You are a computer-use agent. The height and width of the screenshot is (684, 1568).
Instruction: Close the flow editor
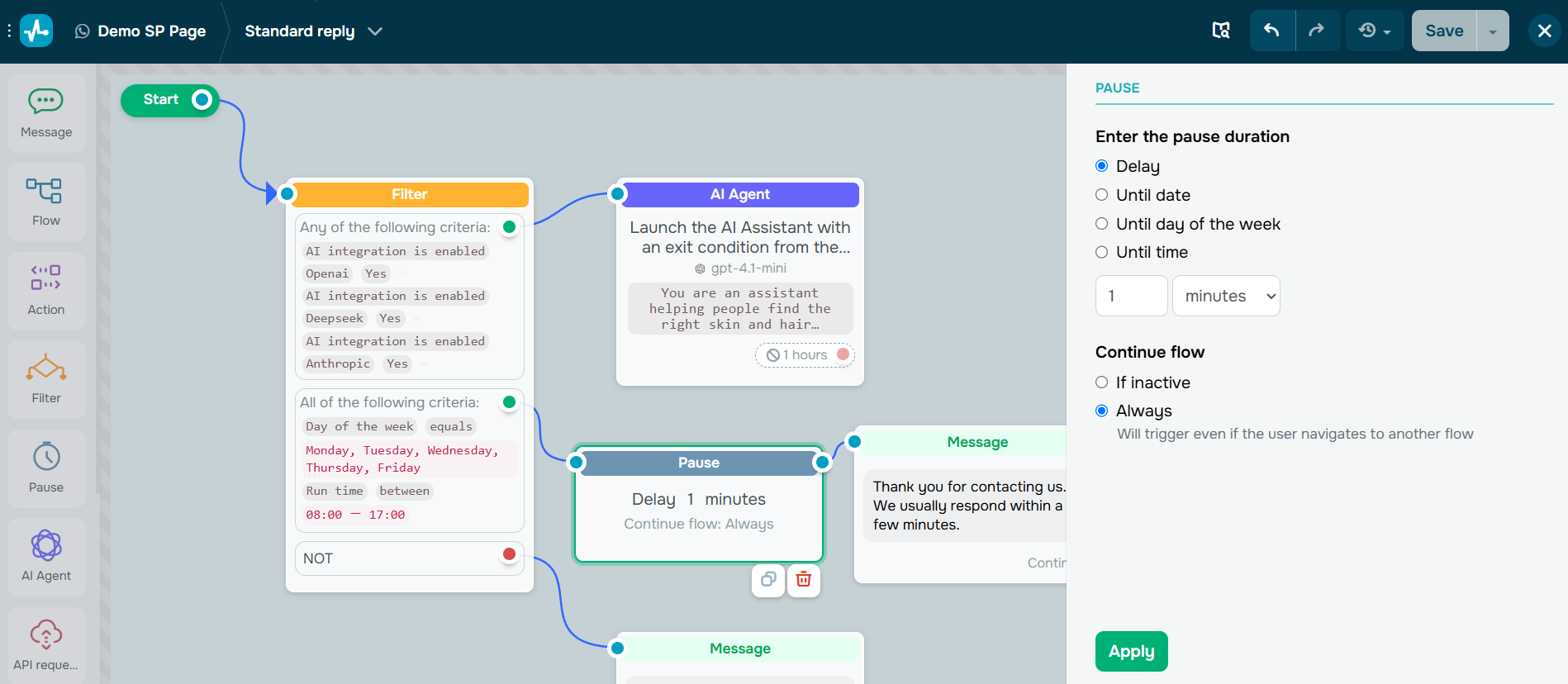point(1544,31)
